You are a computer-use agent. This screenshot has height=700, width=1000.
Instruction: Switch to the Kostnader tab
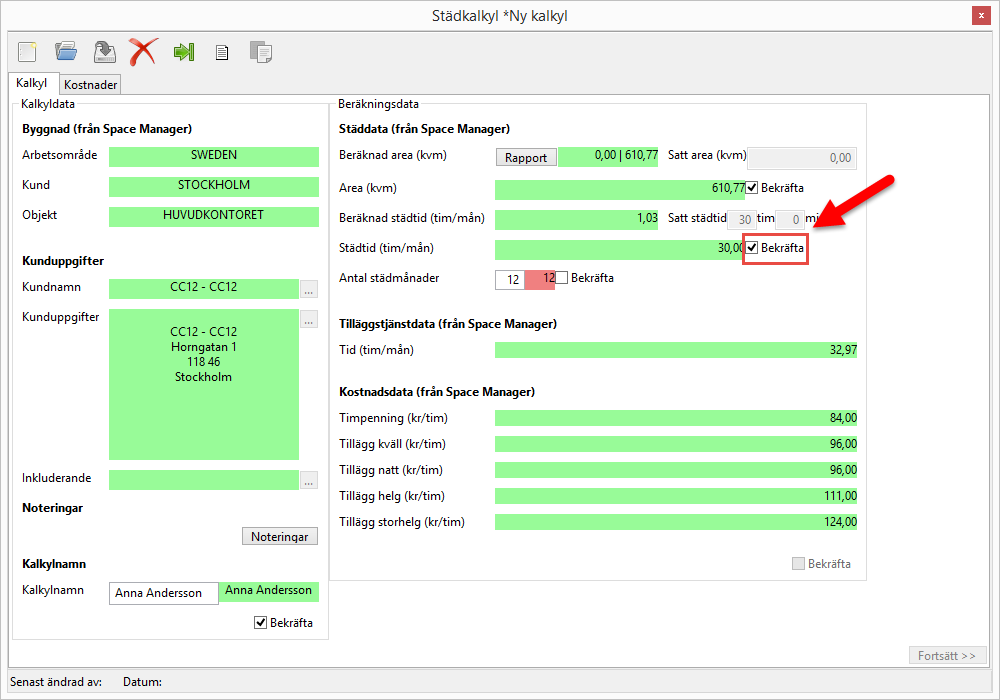click(91, 85)
